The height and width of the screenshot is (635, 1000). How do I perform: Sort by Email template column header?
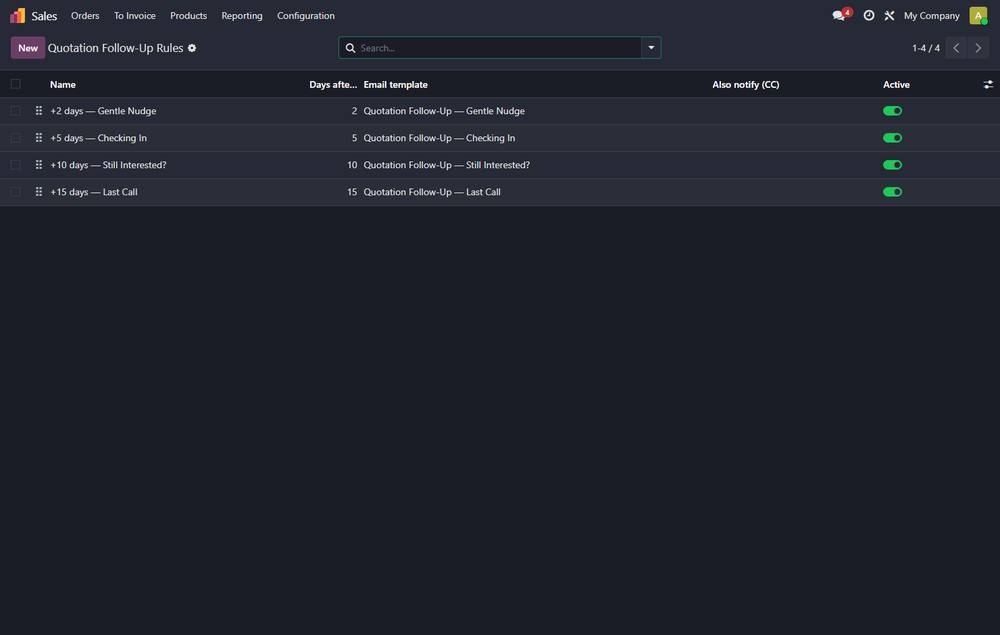[x=395, y=84]
